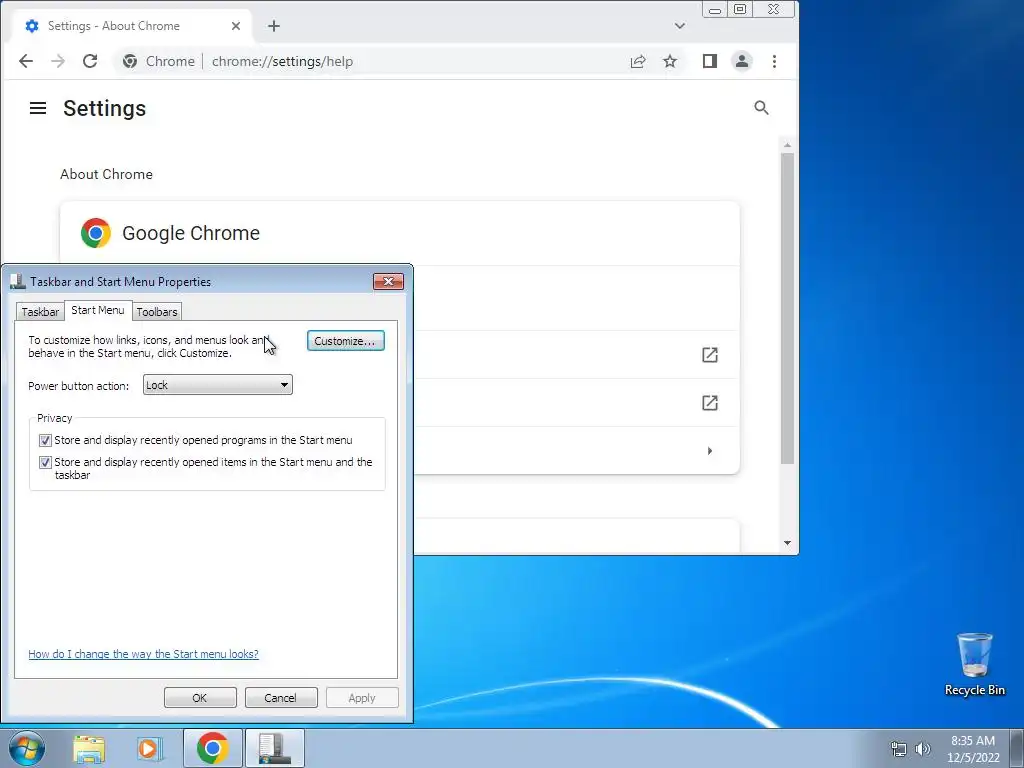
Task: Click the Taskbar Properties taskbar icon
Action: [274, 748]
